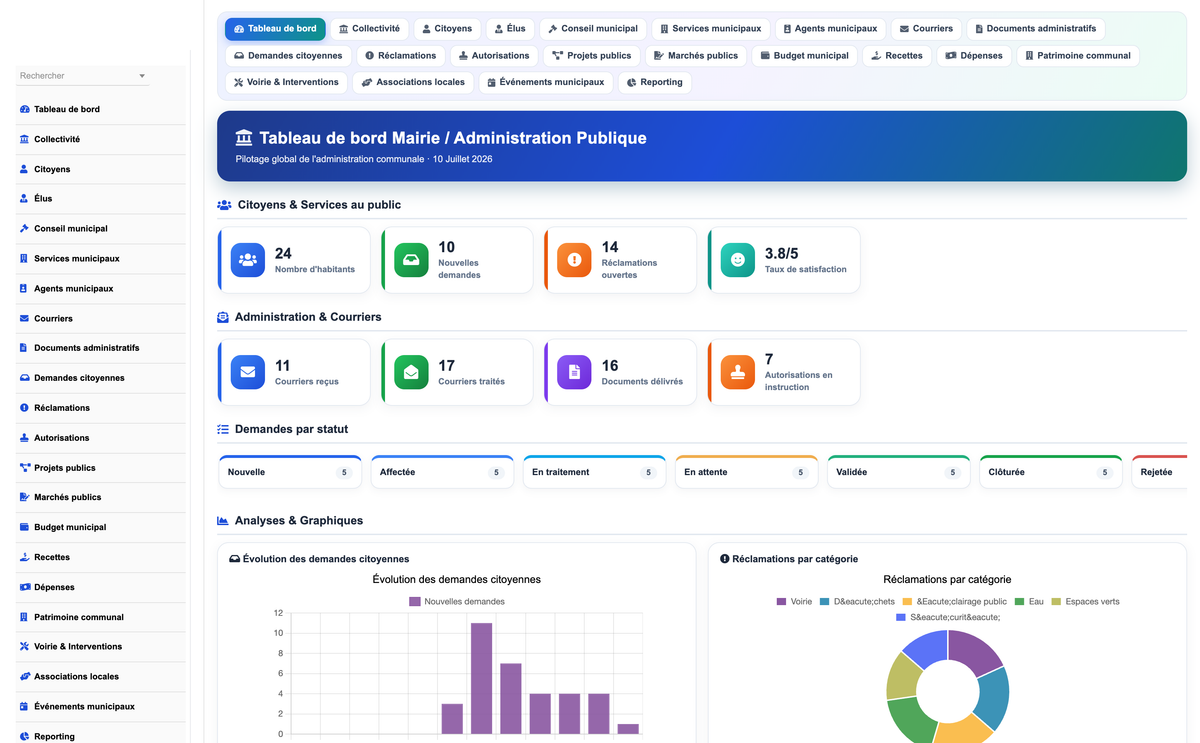1200x743 pixels.
Task: Click the handshake icon beside sidebar Associations locales
Action: tap(24, 677)
